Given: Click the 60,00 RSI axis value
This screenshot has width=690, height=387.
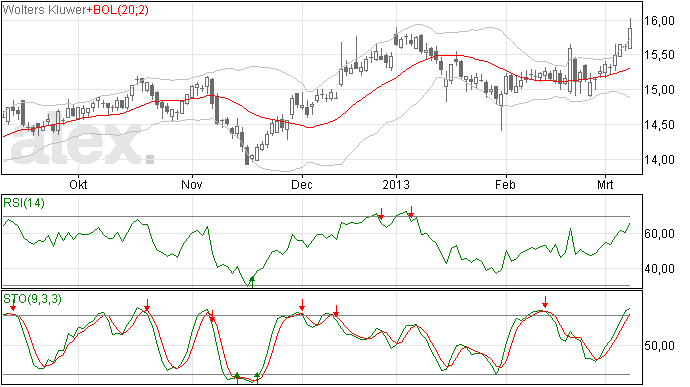Looking at the screenshot, I should coord(659,234).
